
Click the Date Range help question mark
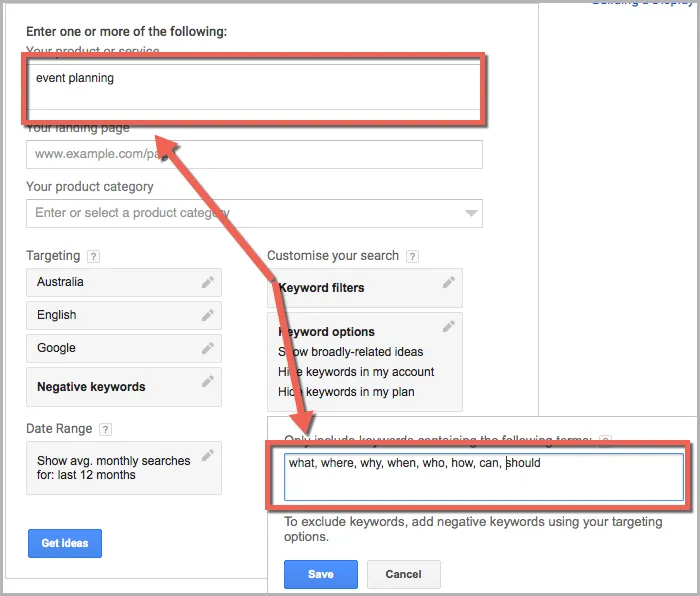tap(105, 429)
